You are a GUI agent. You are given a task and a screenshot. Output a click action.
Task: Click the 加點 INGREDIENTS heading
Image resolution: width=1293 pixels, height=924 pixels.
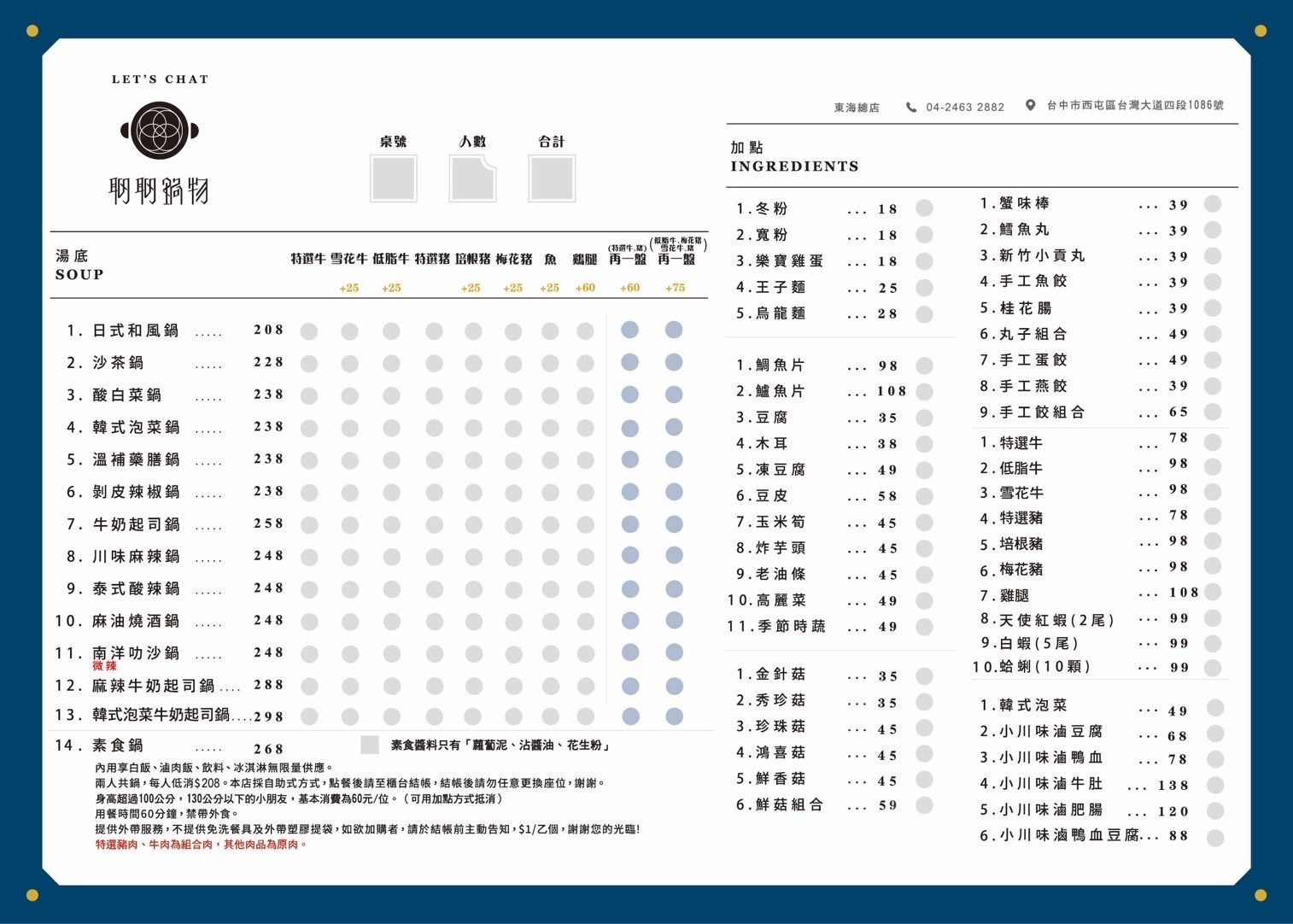[794, 157]
